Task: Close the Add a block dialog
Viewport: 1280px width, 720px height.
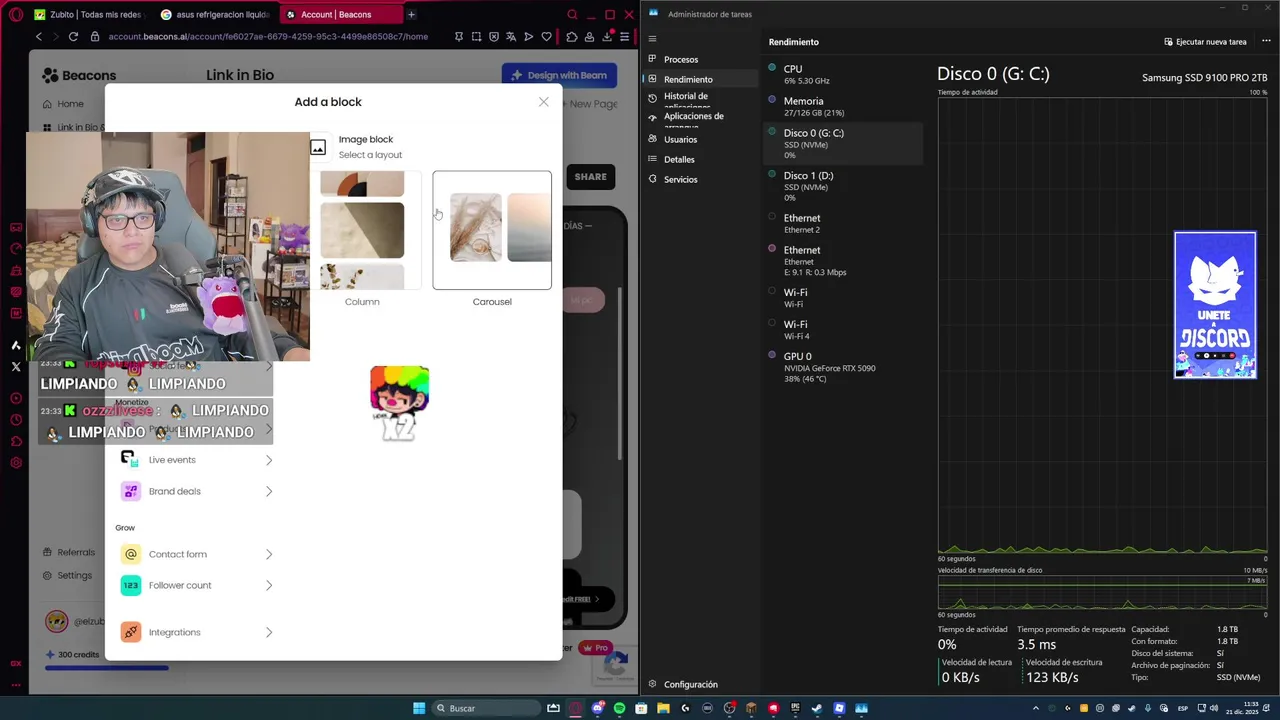Action: 543,102
